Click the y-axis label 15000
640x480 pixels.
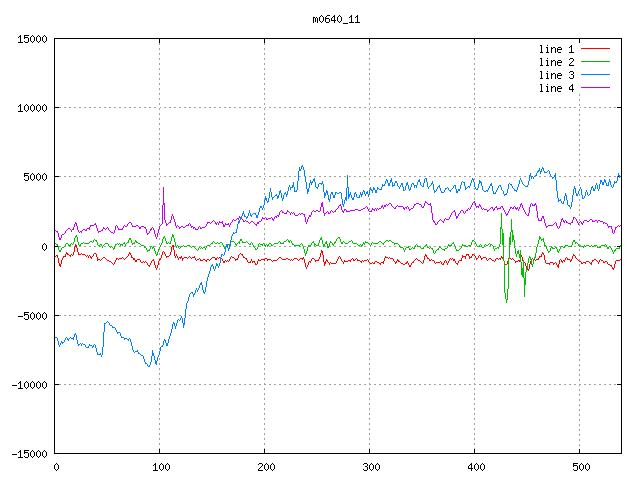pos(32,39)
